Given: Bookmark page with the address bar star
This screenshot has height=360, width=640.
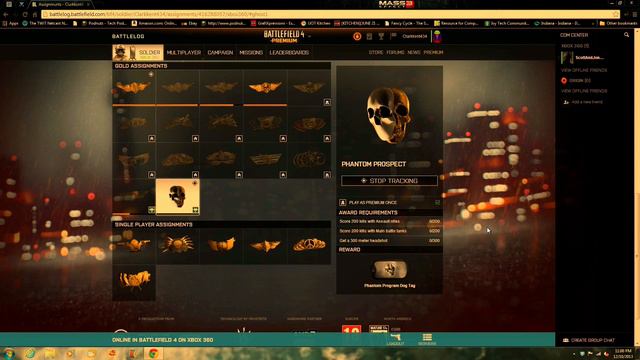Looking at the screenshot, I should click(x=616, y=14).
